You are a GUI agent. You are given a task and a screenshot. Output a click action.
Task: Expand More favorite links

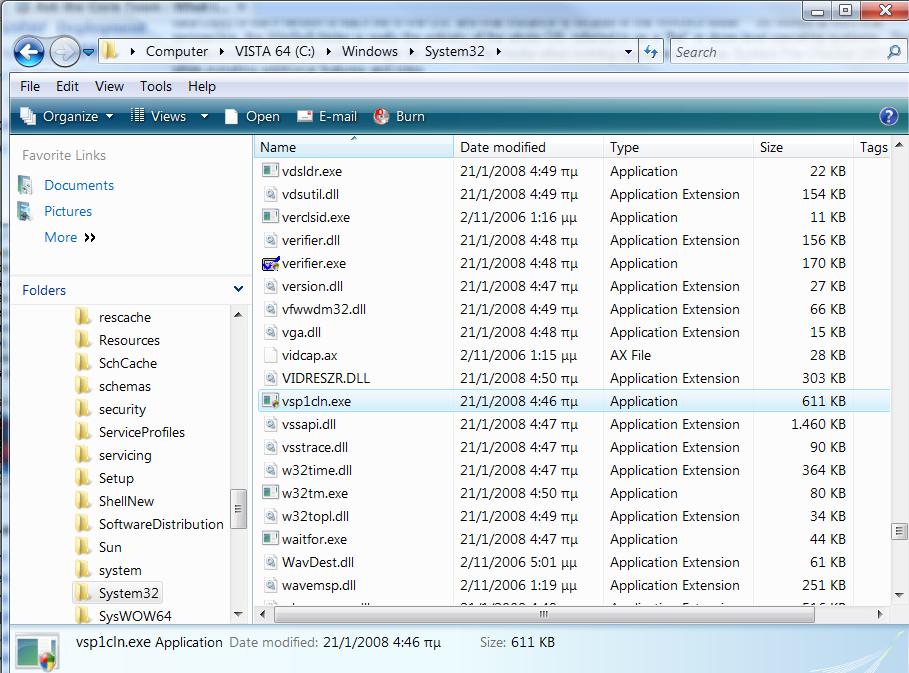(x=70, y=238)
